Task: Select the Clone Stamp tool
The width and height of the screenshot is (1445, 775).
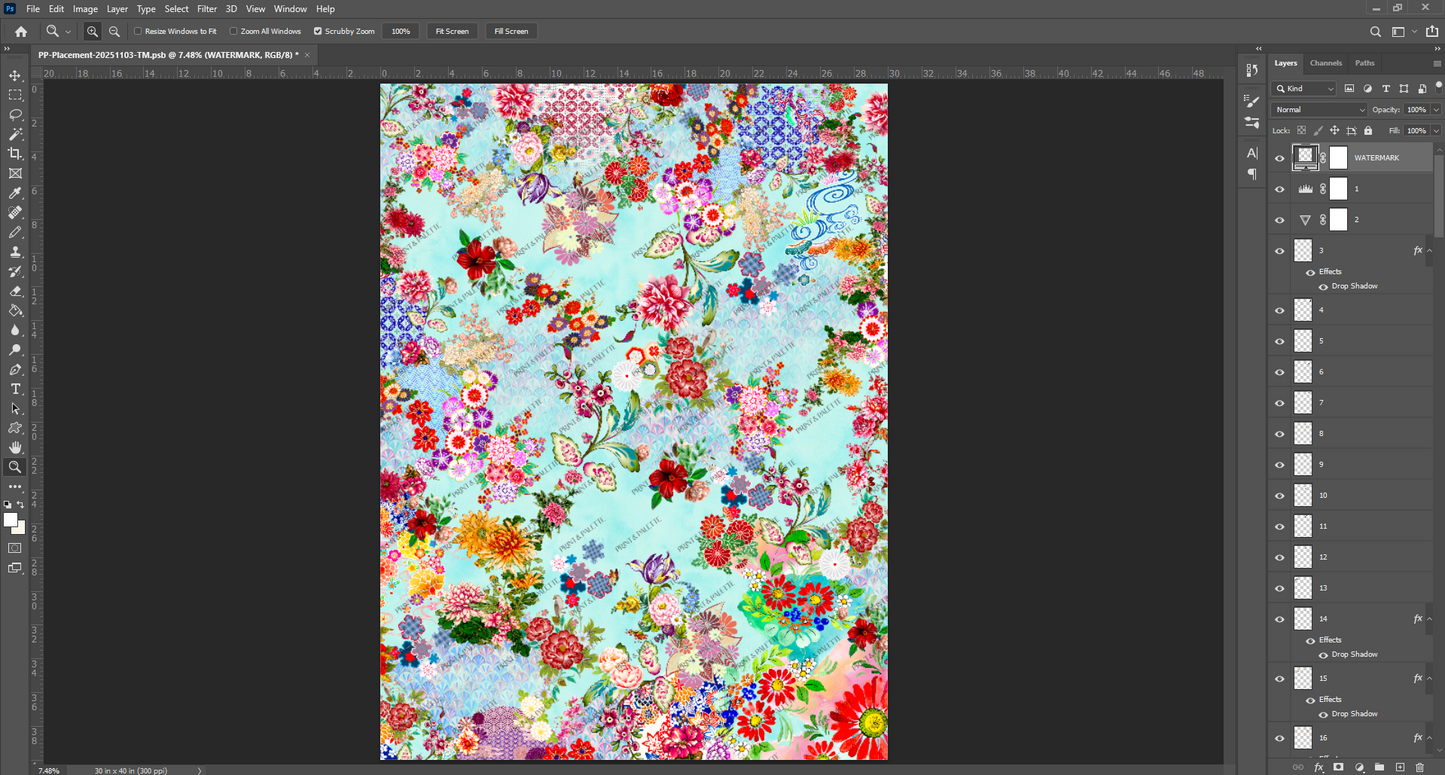Action: 15,252
